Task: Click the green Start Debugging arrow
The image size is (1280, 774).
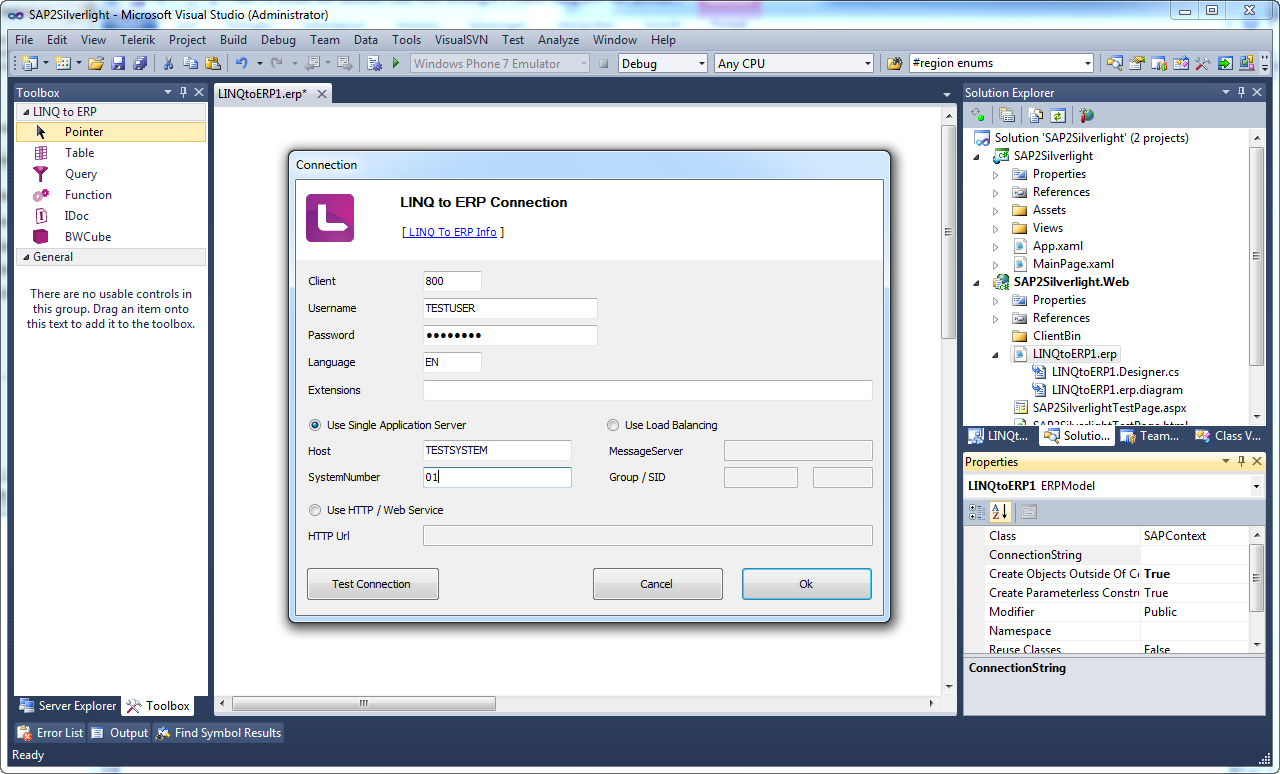Action: click(x=396, y=63)
